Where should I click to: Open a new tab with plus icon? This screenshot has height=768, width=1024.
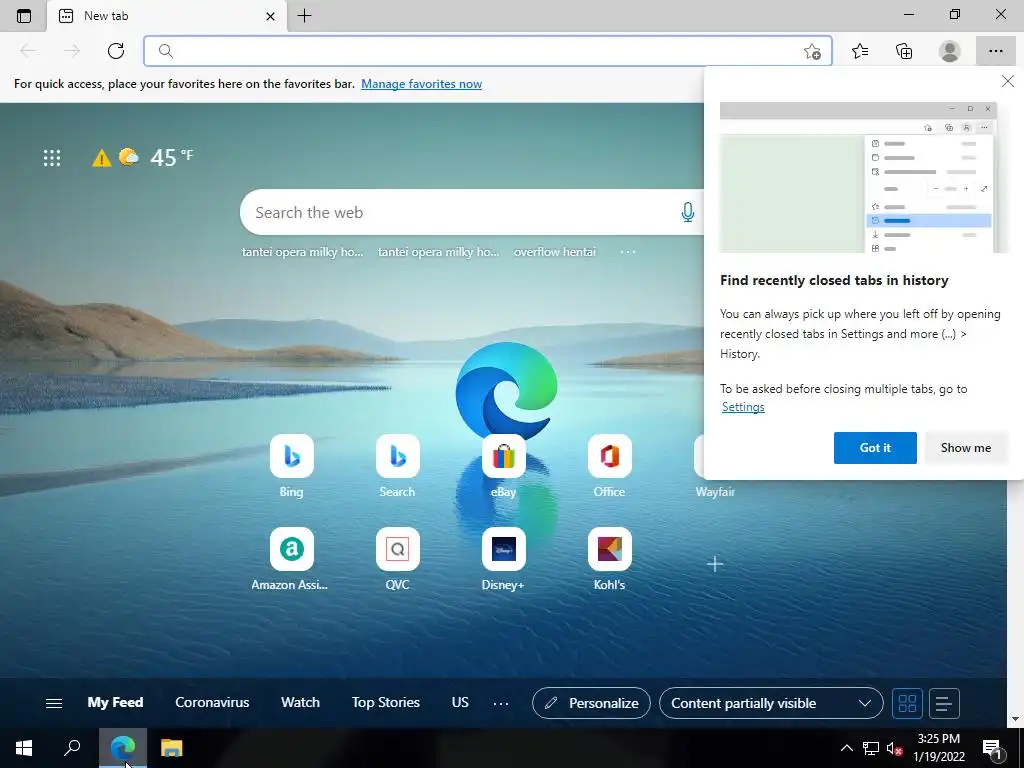[304, 16]
